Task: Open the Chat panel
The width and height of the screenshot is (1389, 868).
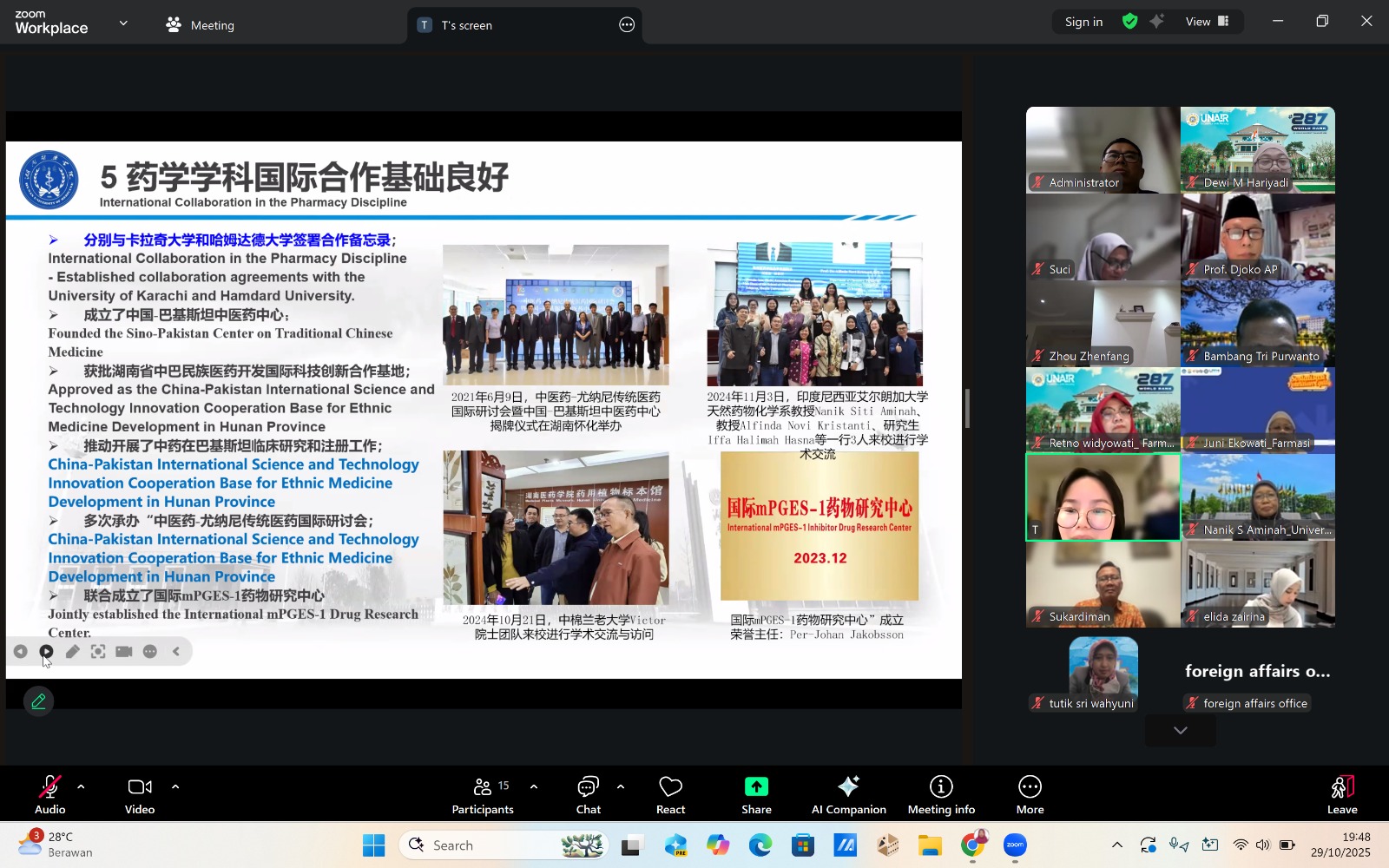Action: [588, 795]
